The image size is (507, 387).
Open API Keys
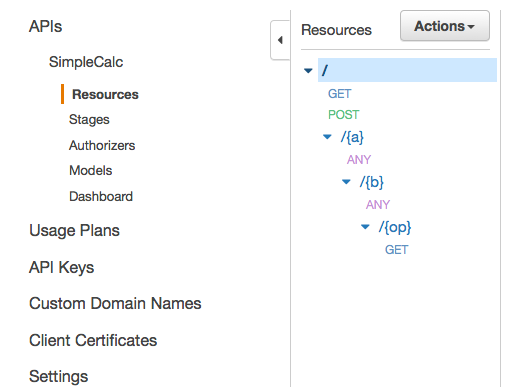61,268
